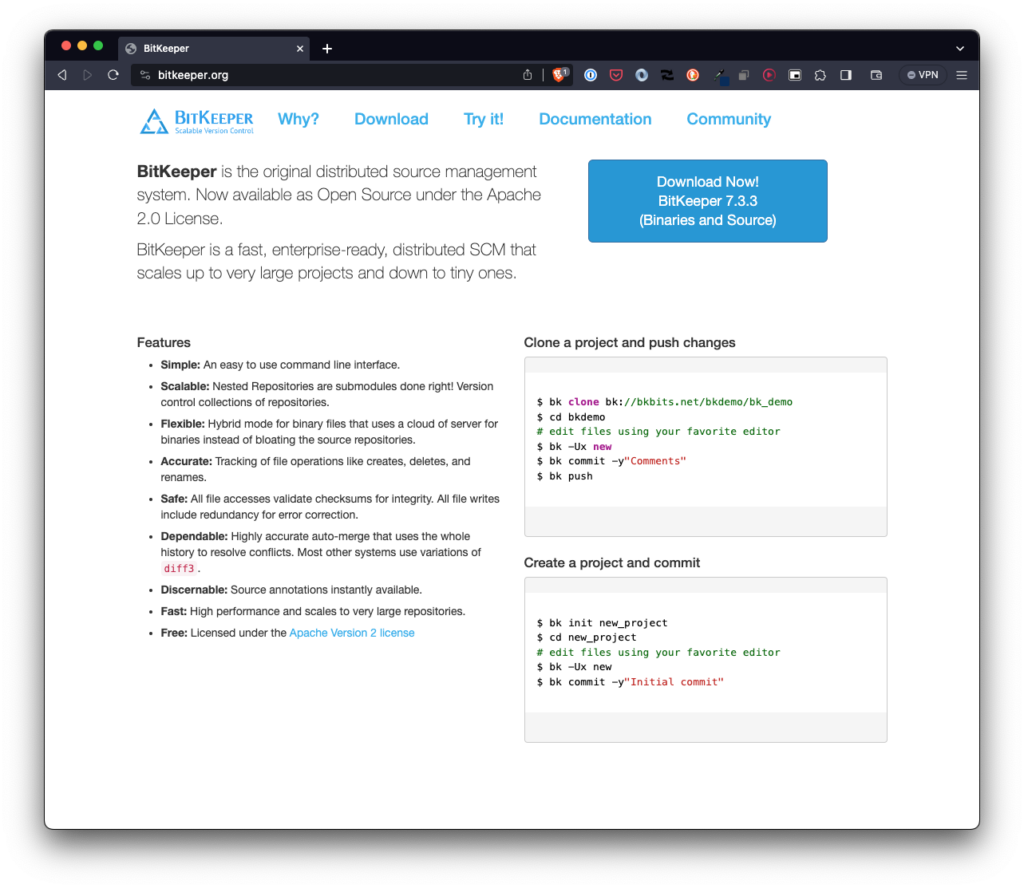Viewport: 1024px width, 888px height.
Task: Click the 'Dependable:' feature bullet
Action: 321,552
